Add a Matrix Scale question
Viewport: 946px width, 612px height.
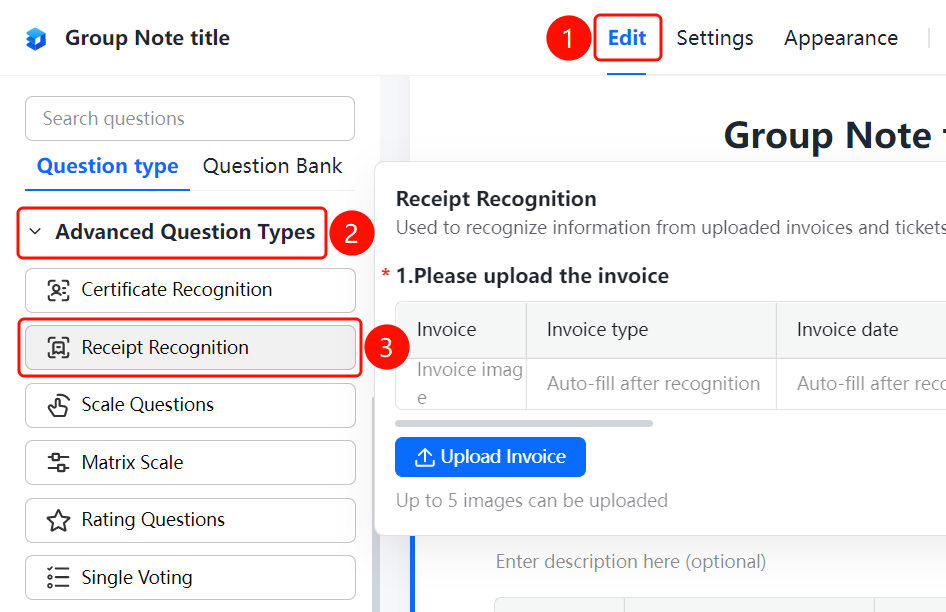point(190,462)
